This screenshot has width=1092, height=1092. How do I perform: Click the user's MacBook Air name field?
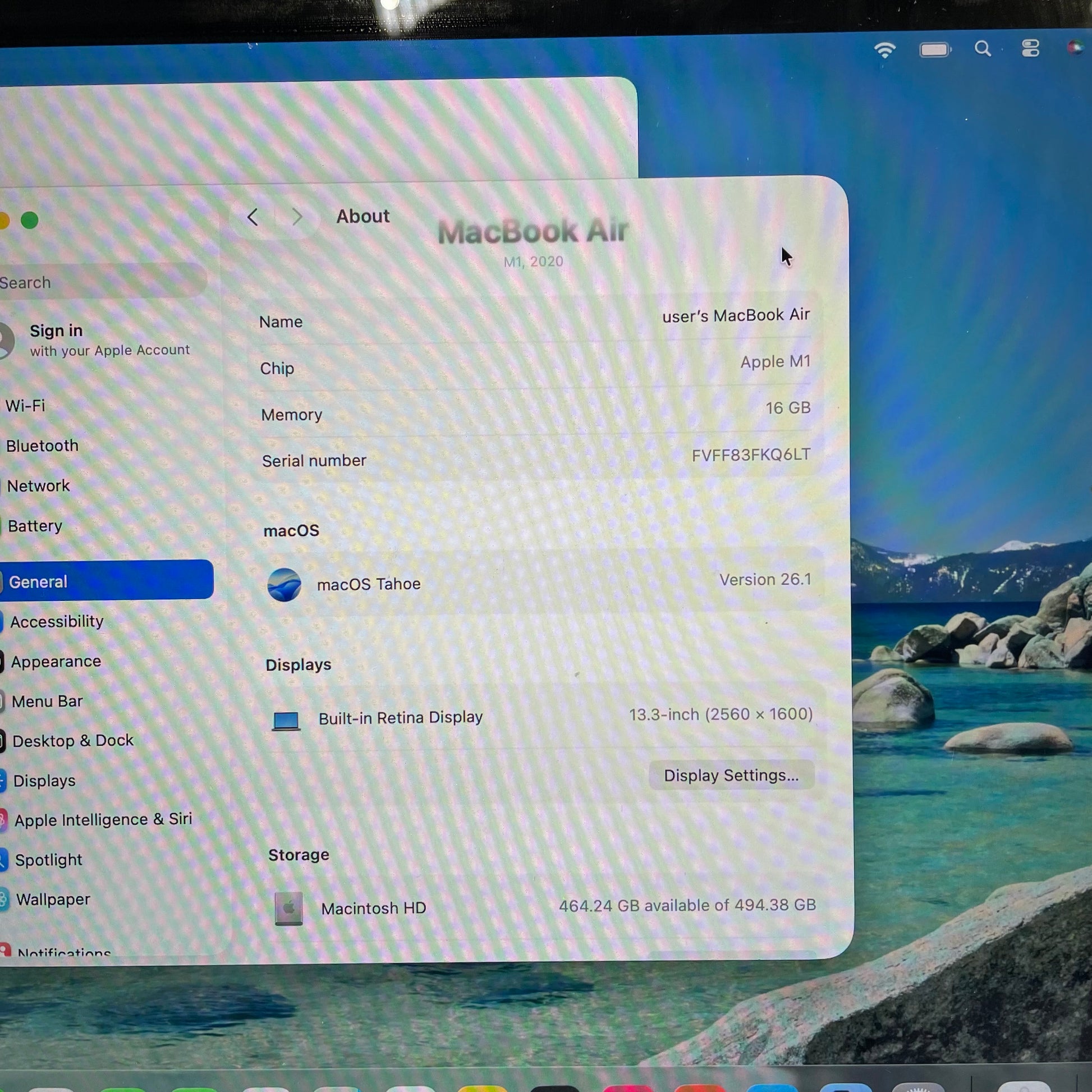coord(735,315)
